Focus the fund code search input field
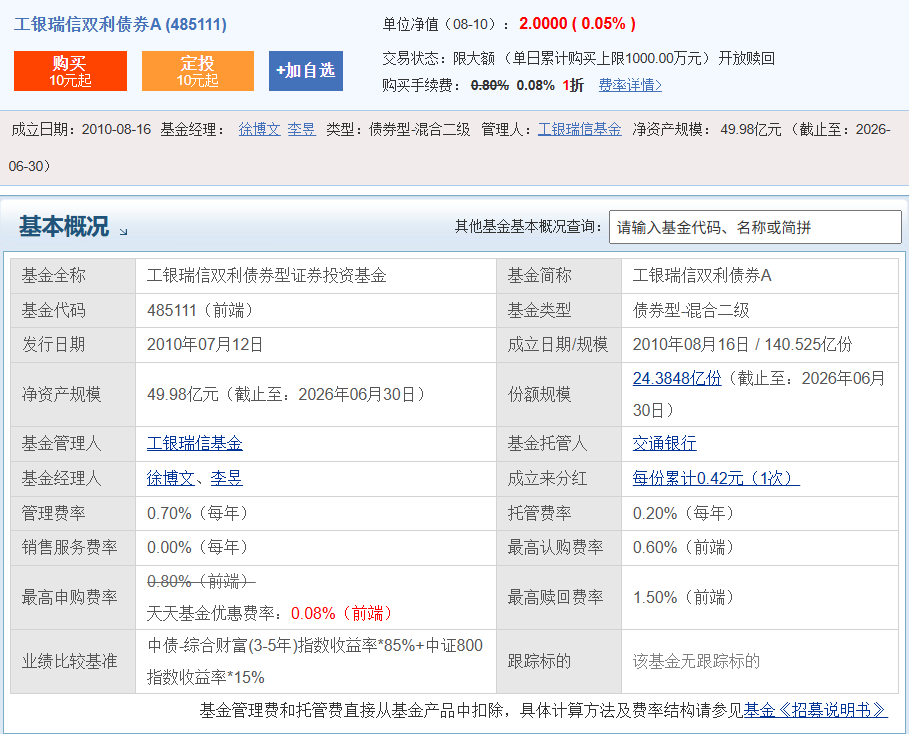The width and height of the screenshot is (909, 734). point(755,227)
